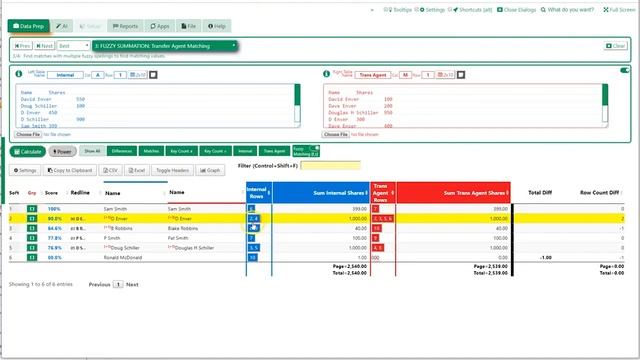The width and height of the screenshot is (640, 360).
Task: Select the Internal filter button
Action: [245, 151]
